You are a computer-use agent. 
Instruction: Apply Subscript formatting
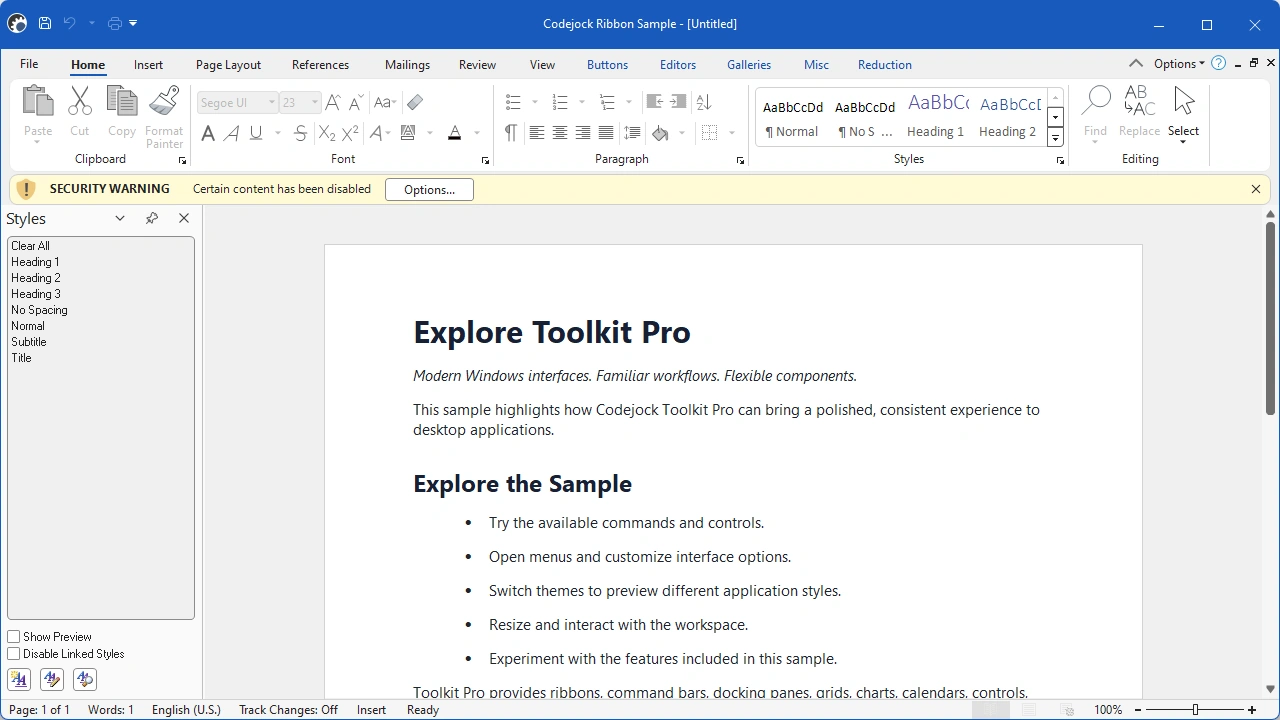(327, 133)
